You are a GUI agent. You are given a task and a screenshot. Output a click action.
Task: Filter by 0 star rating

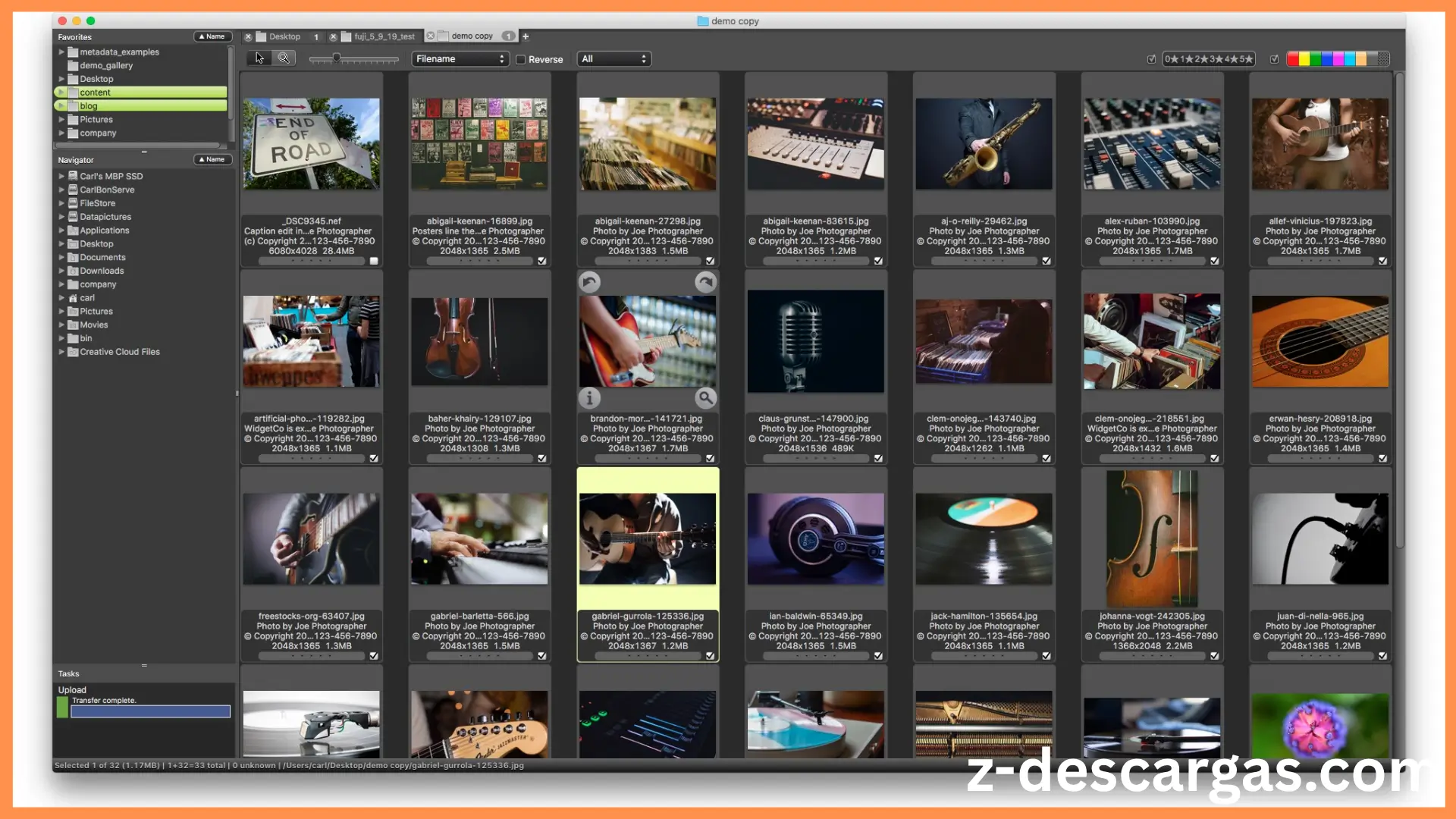coord(1172,58)
